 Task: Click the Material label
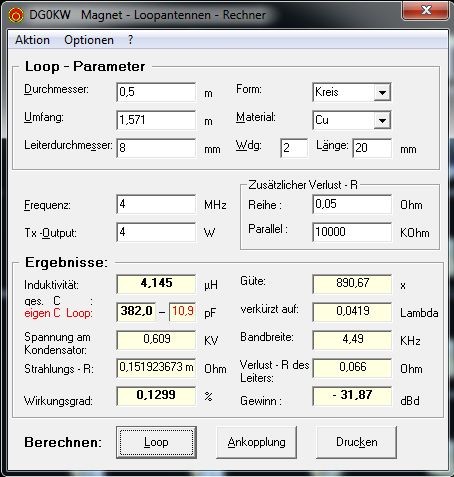256,117
